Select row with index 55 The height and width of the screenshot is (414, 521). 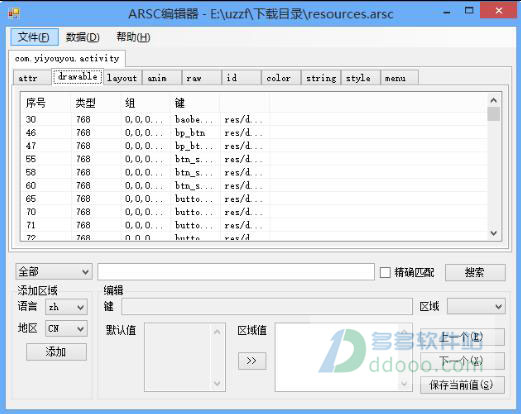[254, 159]
